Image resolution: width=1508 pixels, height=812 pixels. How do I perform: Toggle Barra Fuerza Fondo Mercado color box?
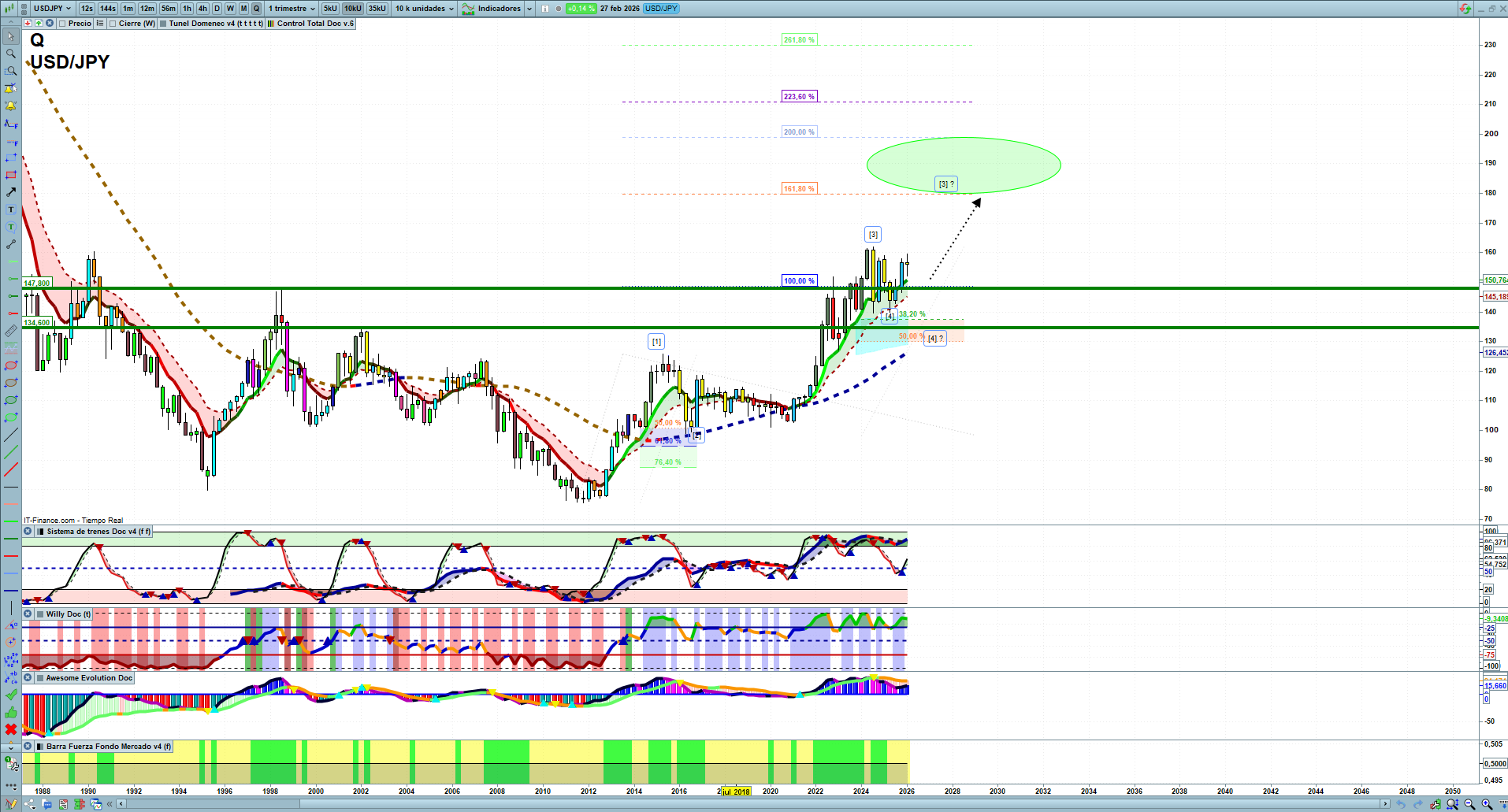coord(39,747)
